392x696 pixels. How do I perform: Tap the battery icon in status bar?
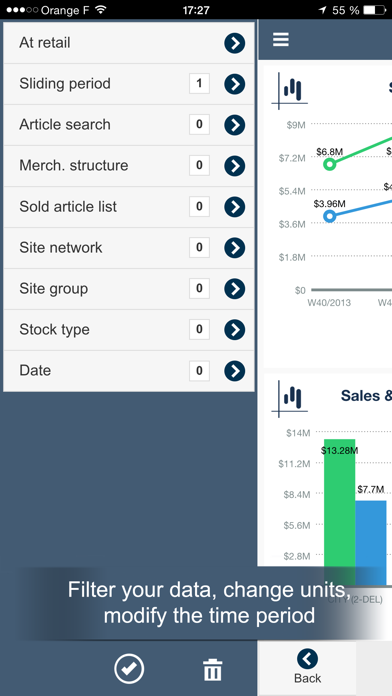pos(374,10)
